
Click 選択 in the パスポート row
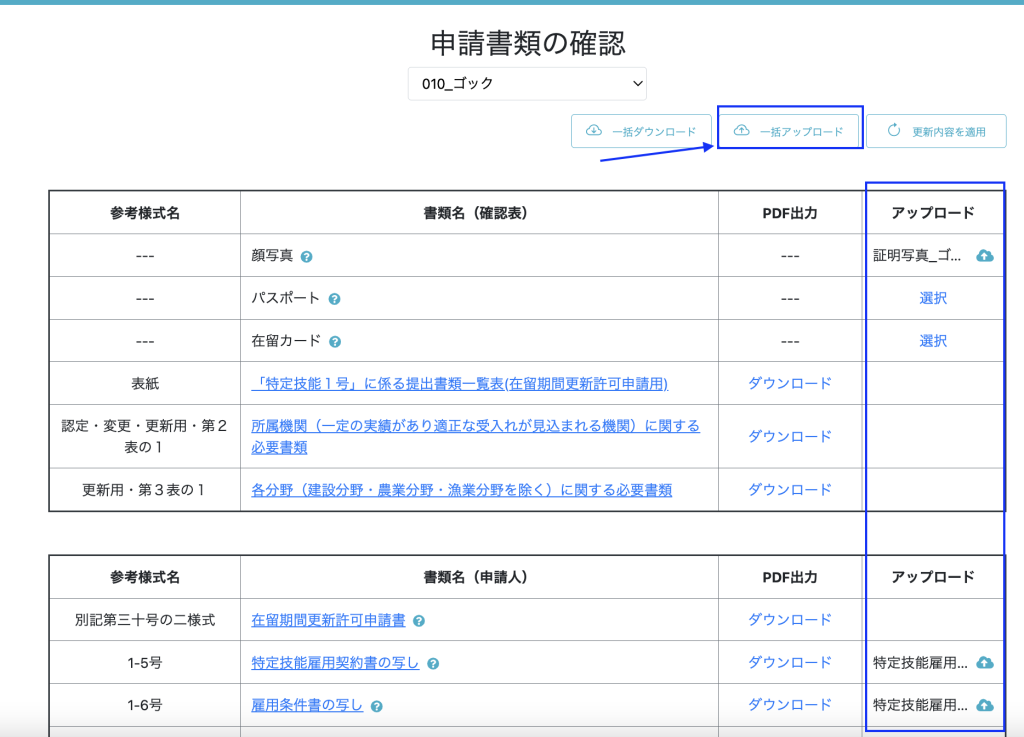pyautogui.click(x=933, y=298)
